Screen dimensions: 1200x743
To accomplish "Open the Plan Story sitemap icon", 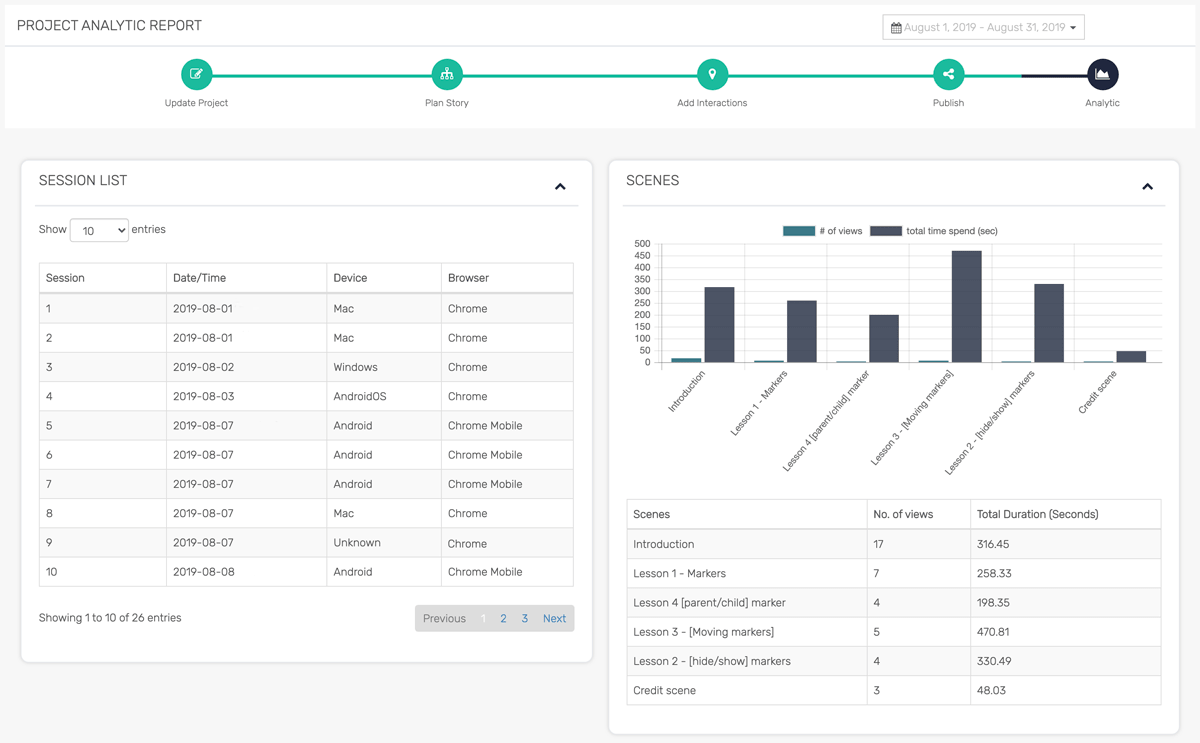I will point(447,74).
